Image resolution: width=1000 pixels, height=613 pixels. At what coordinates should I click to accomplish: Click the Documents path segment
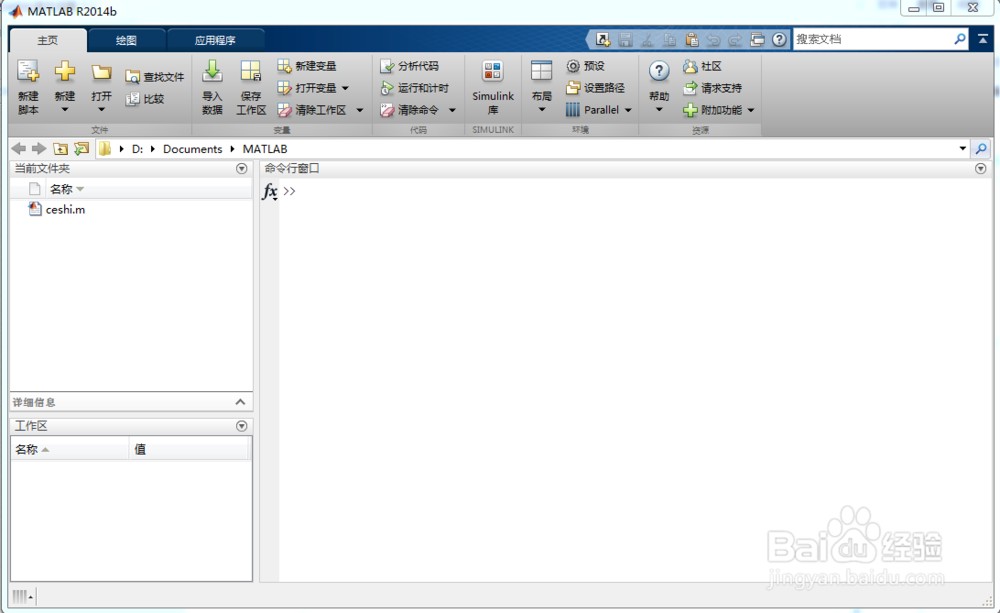point(193,149)
